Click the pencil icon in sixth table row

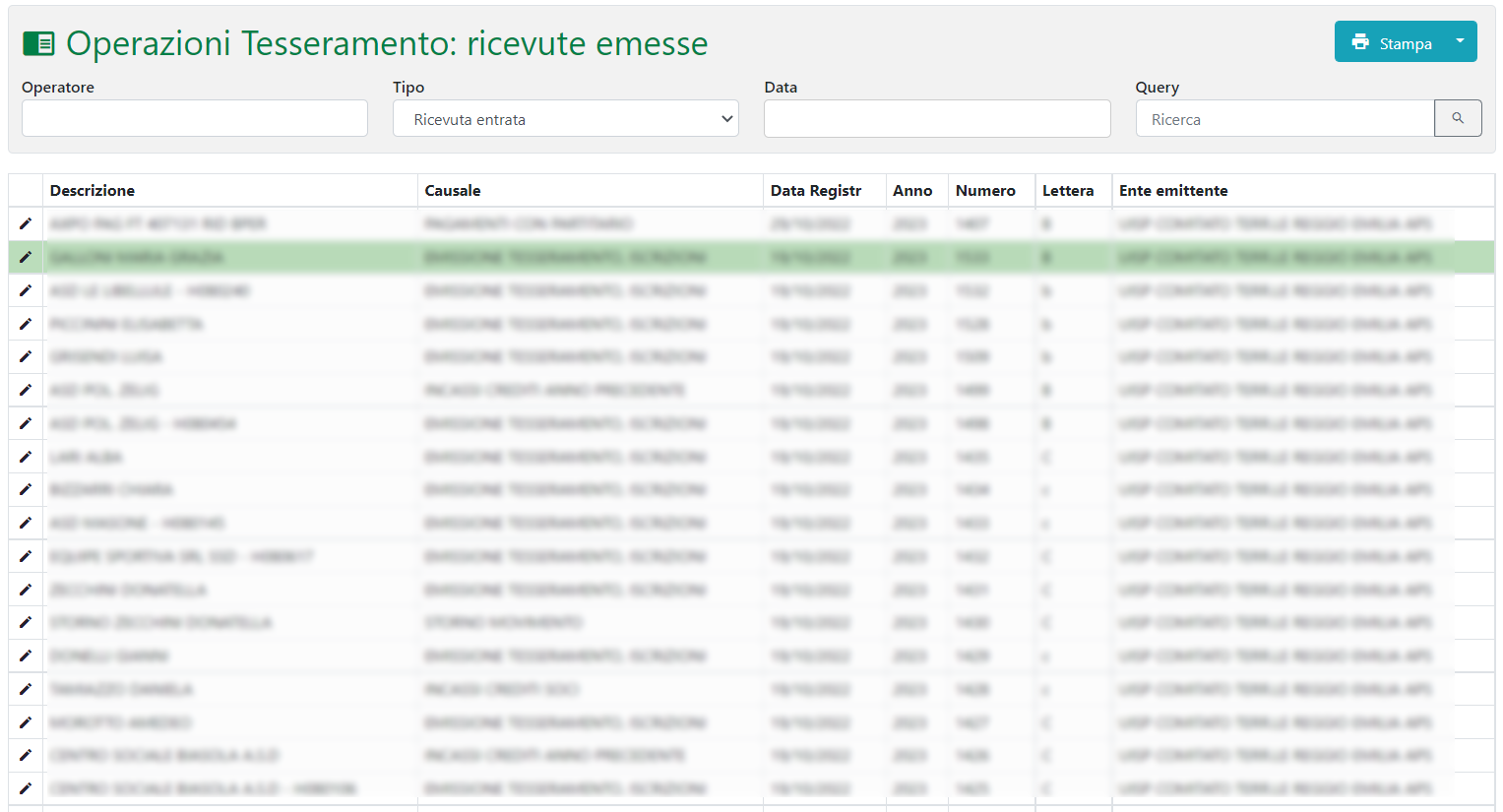(x=26, y=390)
